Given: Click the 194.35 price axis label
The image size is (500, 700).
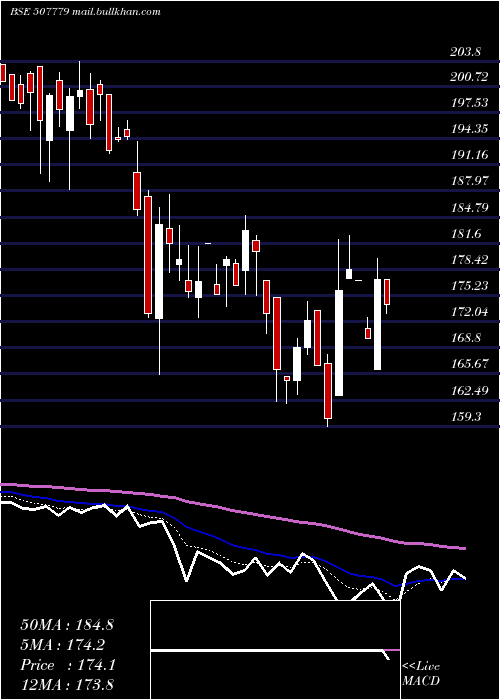Looking at the screenshot, I should point(469,129).
